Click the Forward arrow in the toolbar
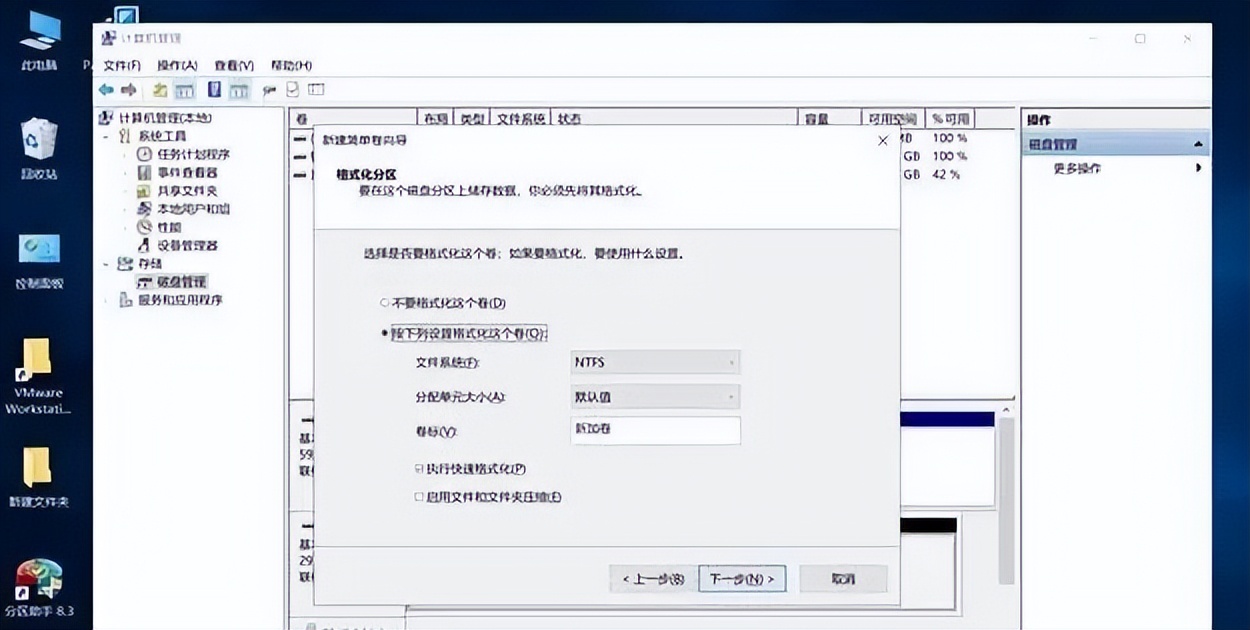 point(129,90)
